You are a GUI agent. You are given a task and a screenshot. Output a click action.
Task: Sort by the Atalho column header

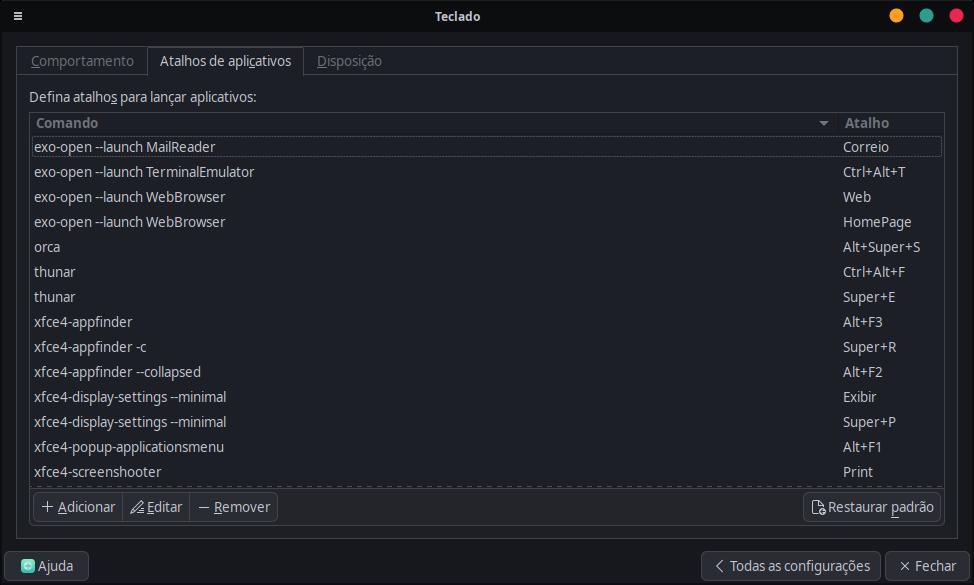tap(866, 123)
